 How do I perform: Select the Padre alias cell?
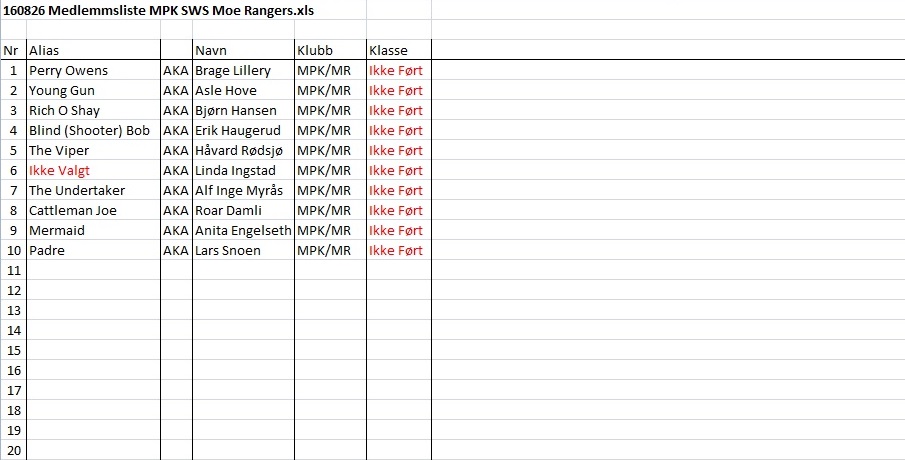click(x=94, y=250)
